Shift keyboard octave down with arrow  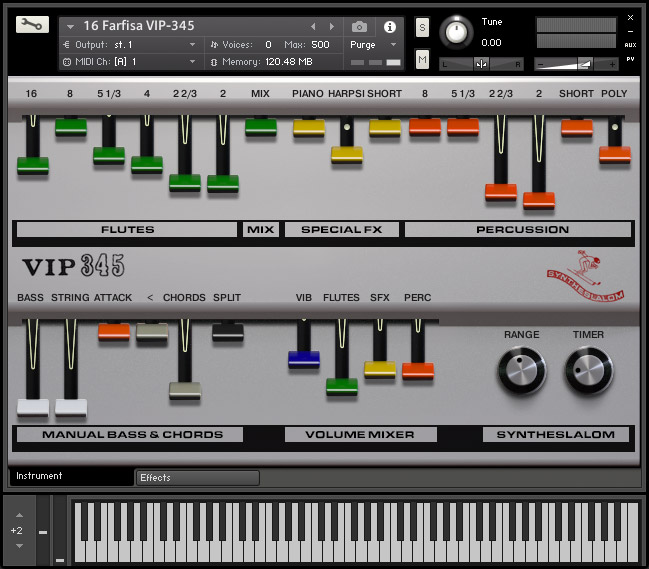coord(19,546)
